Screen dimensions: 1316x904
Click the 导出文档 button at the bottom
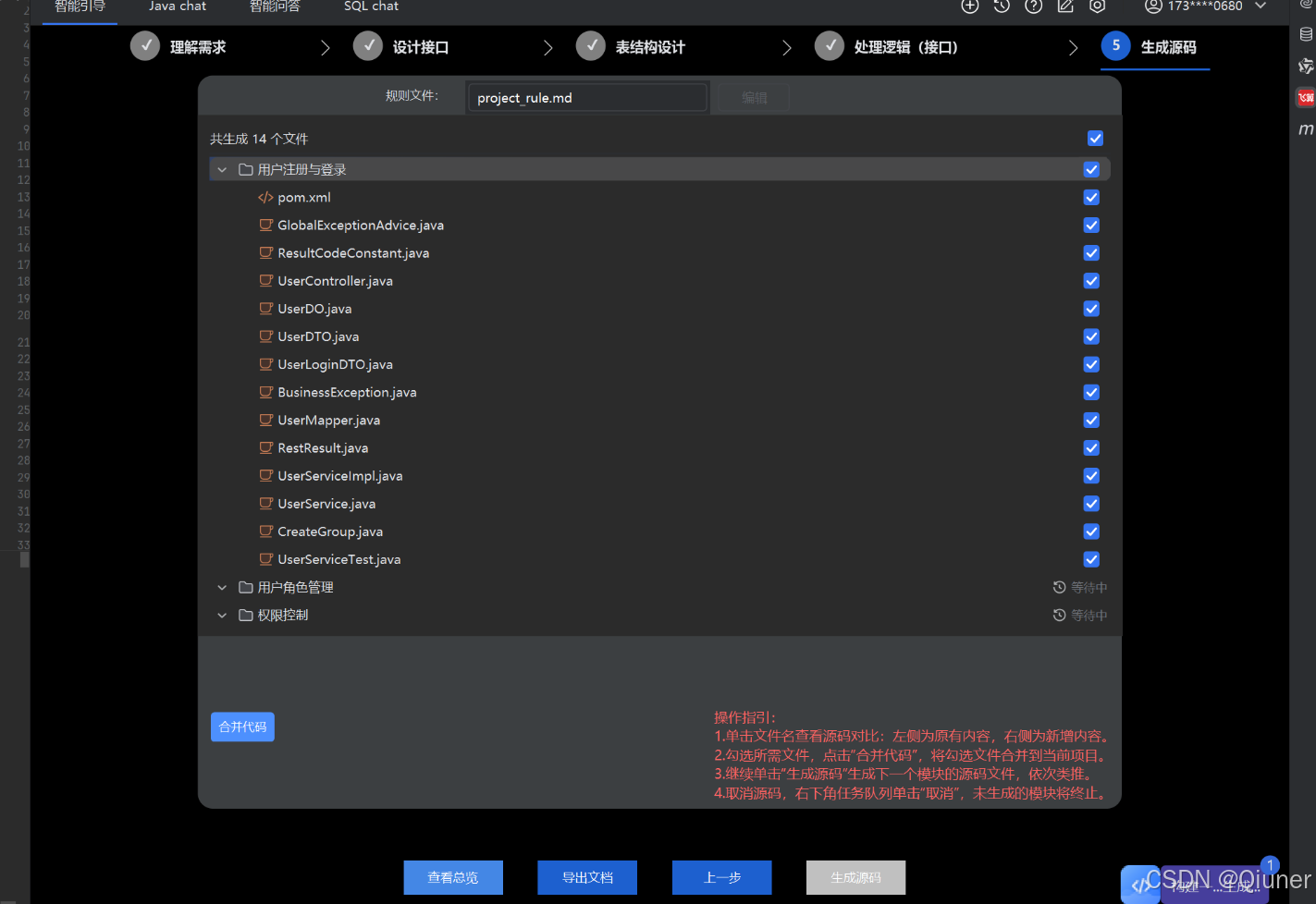587,877
